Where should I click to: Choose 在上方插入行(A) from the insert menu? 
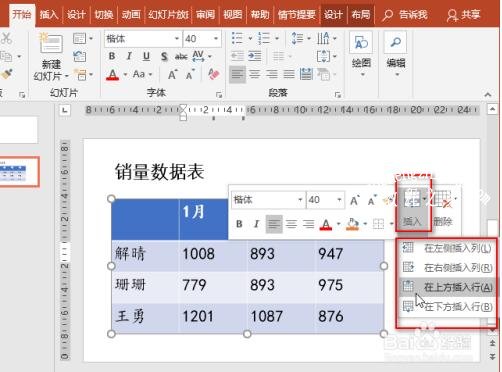click(x=447, y=287)
